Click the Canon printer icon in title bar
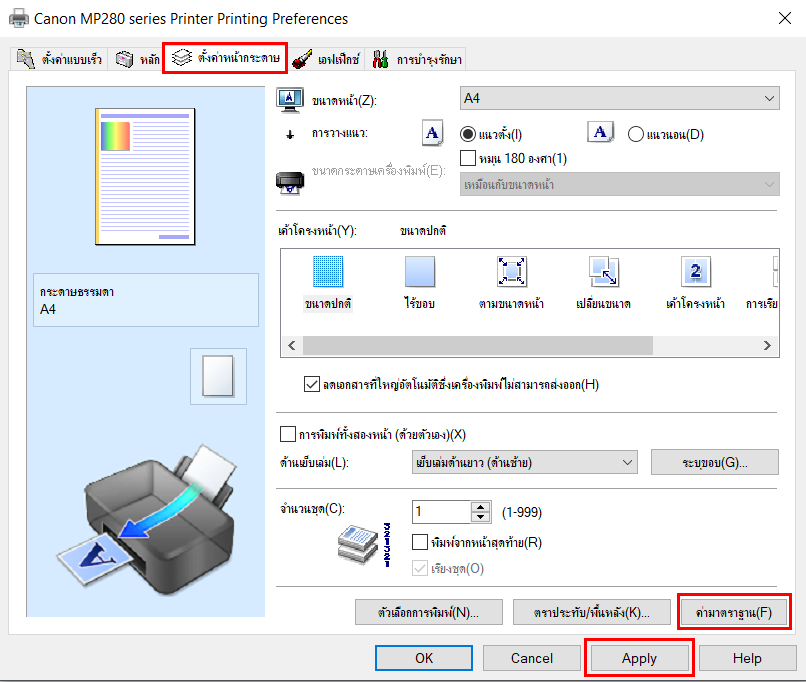The height and width of the screenshot is (682, 806). [19, 19]
